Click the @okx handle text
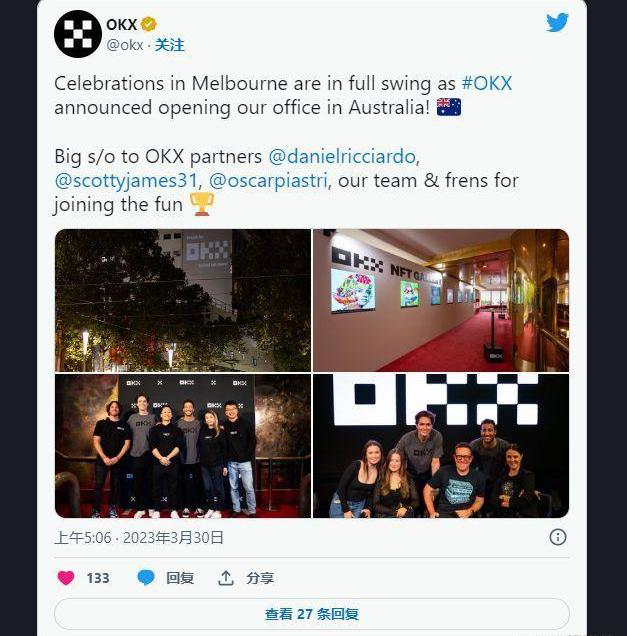 pos(125,45)
